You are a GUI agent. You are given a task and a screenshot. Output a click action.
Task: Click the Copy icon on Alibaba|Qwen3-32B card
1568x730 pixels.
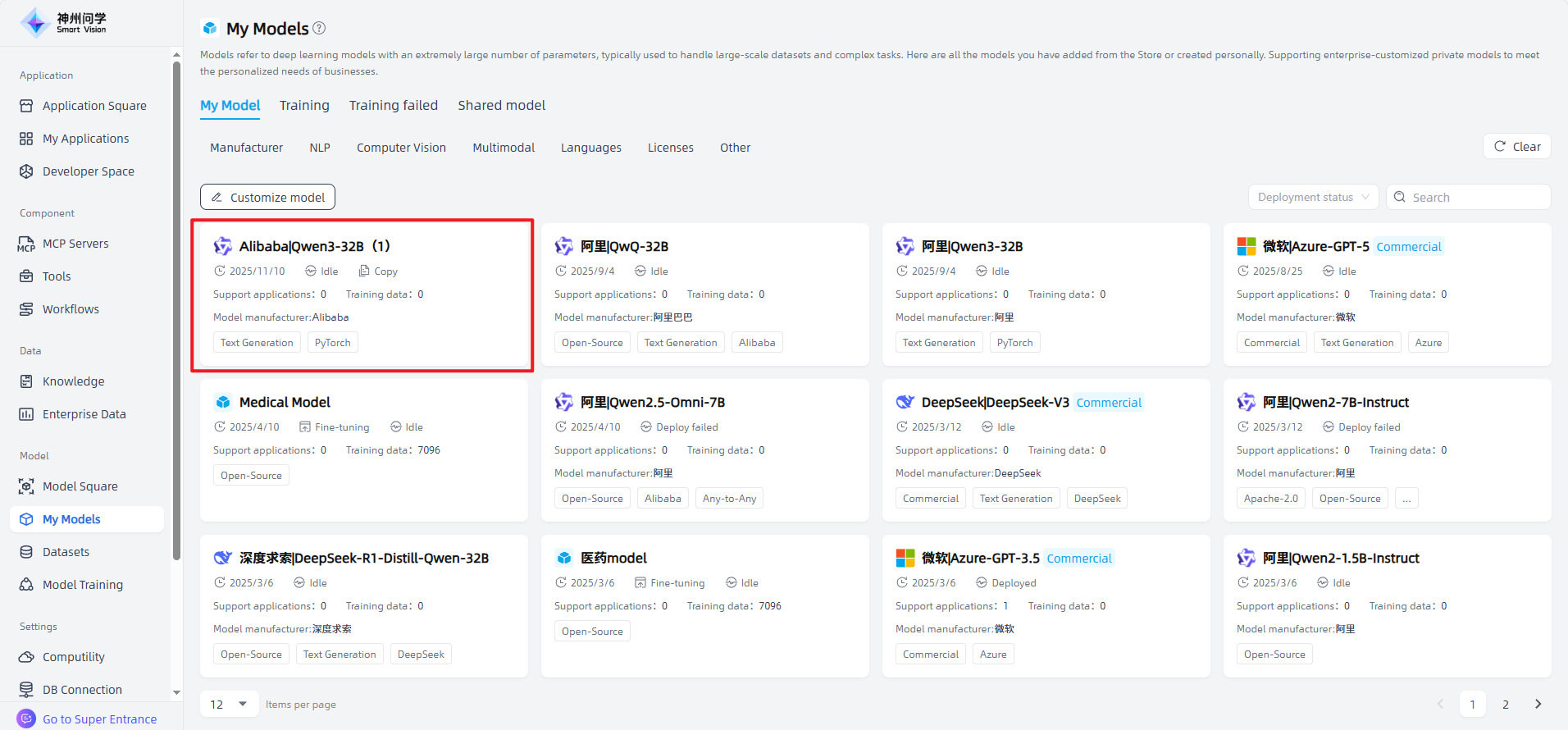pyautogui.click(x=365, y=271)
